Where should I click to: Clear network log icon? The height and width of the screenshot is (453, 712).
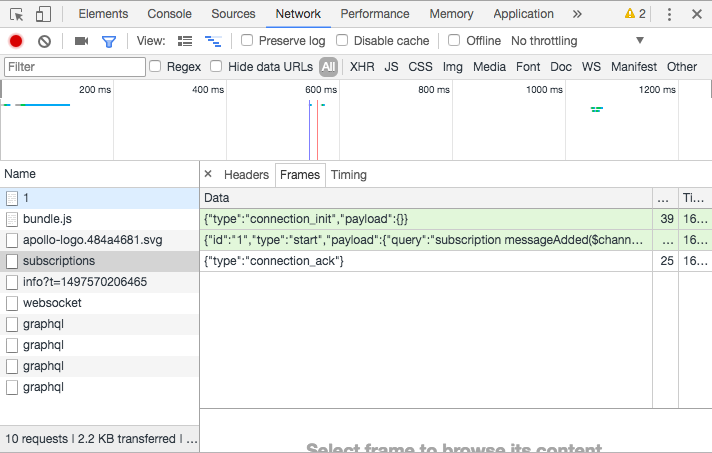tap(44, 41)
